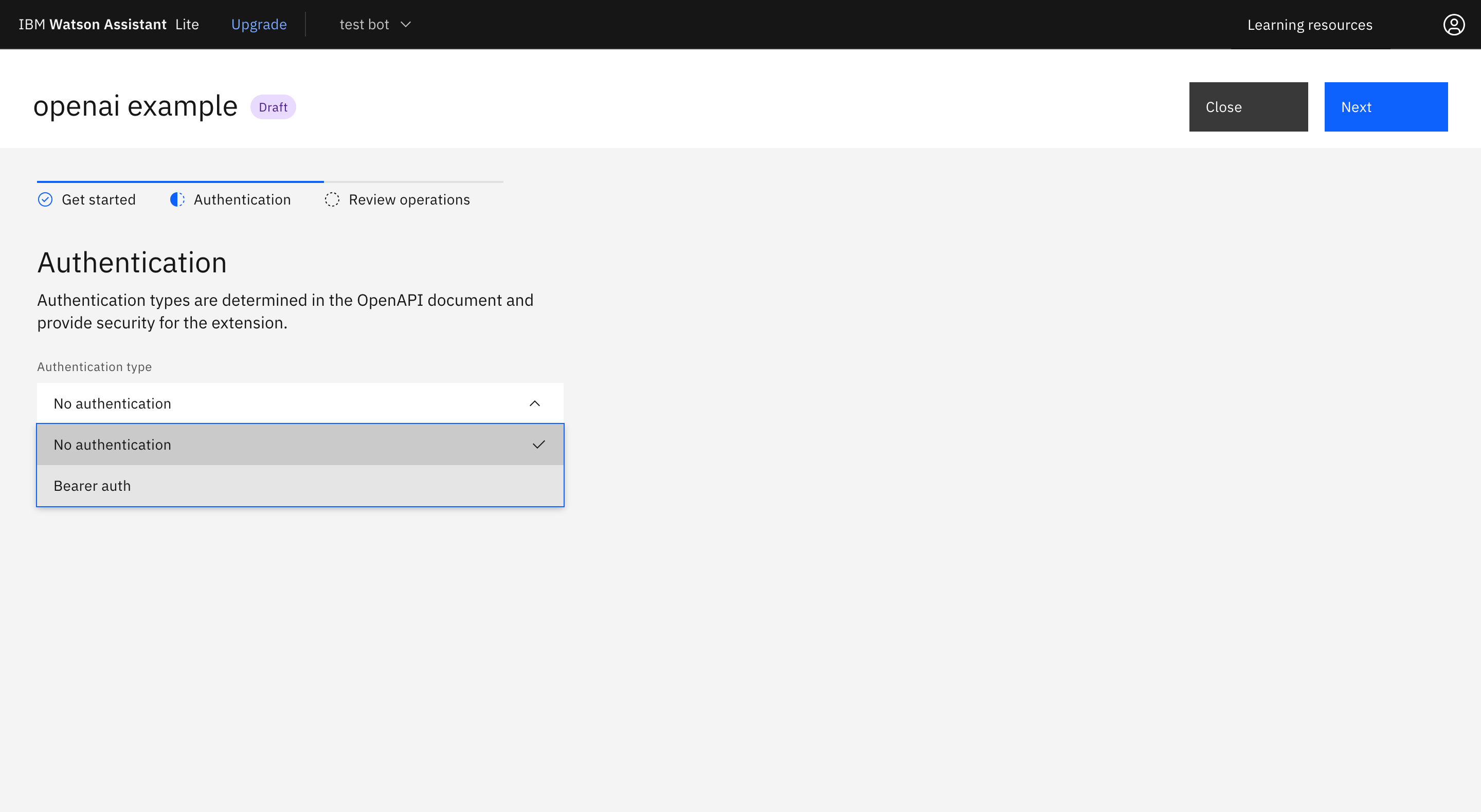Open Learning resources in the header
This screenshot has height=812, width=1481.
[1309, 25]
